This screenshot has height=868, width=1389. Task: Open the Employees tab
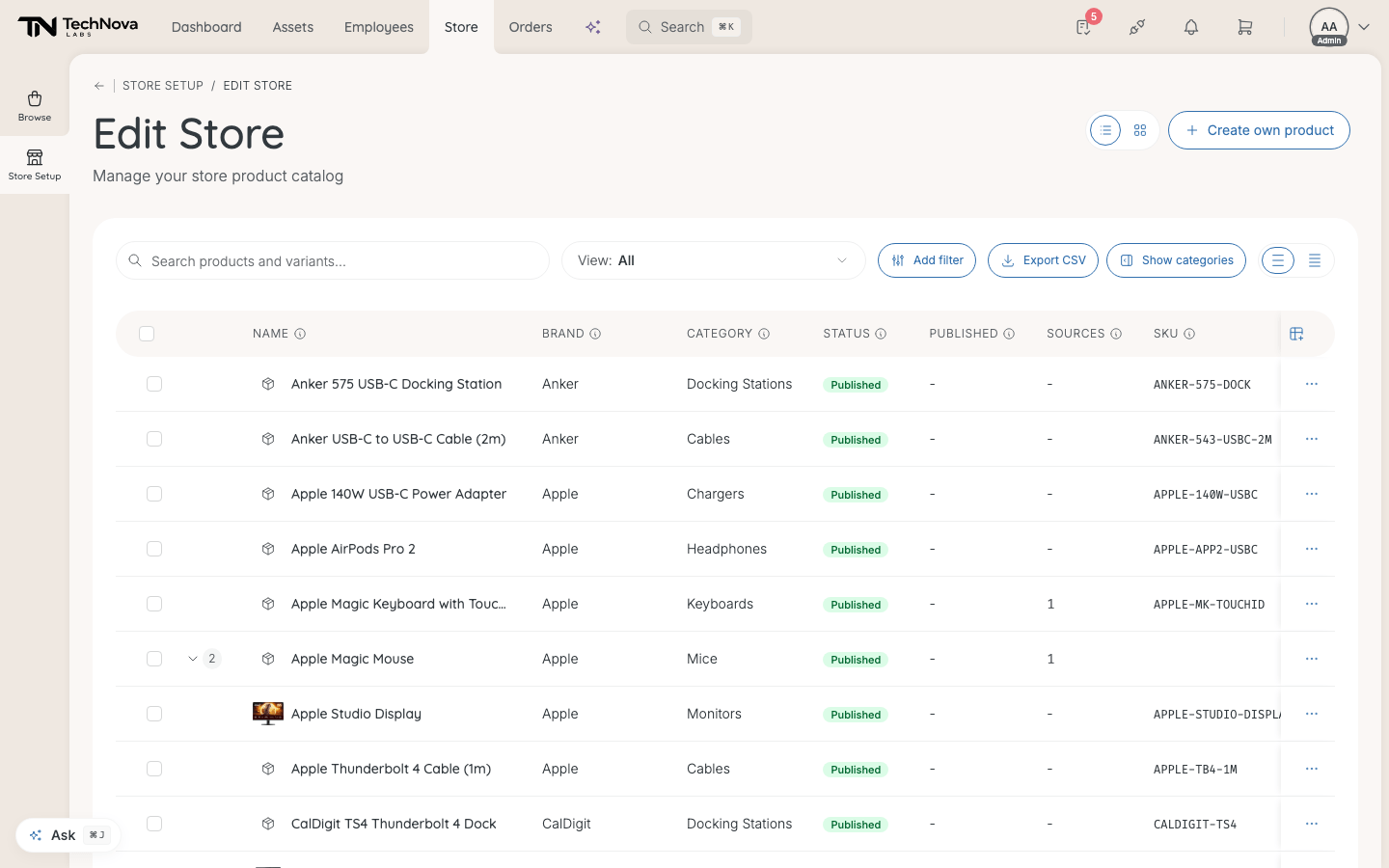click(379, 27)
